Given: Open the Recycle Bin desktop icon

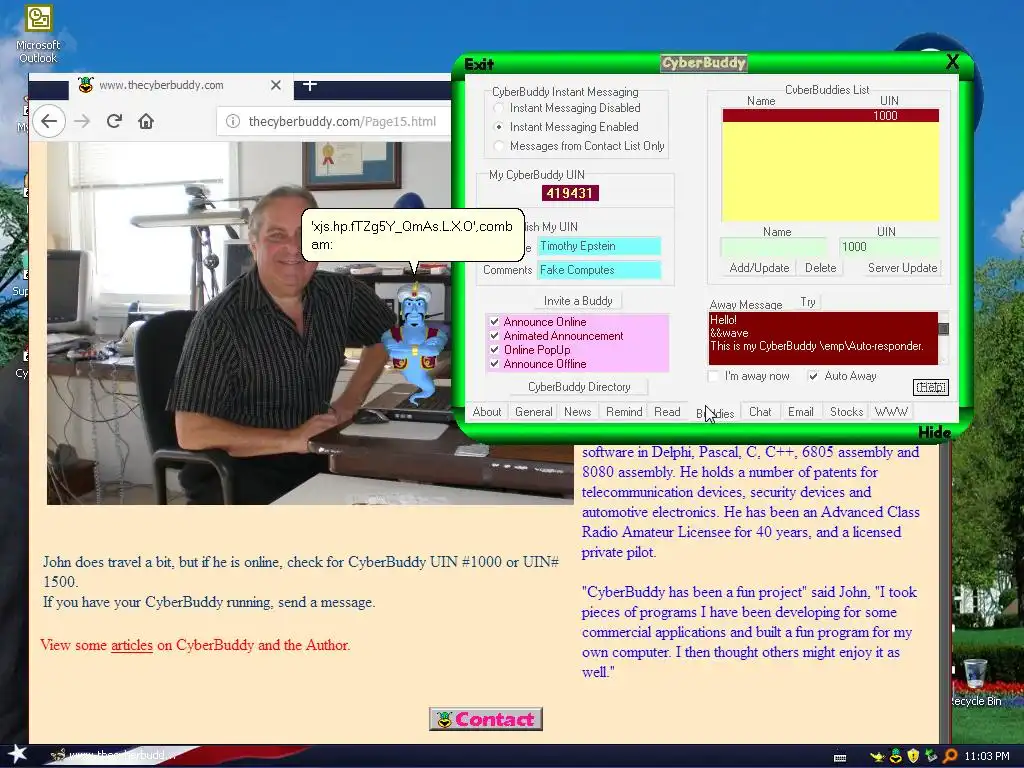Looking at the screenshot, I should (x=976, y=682).
